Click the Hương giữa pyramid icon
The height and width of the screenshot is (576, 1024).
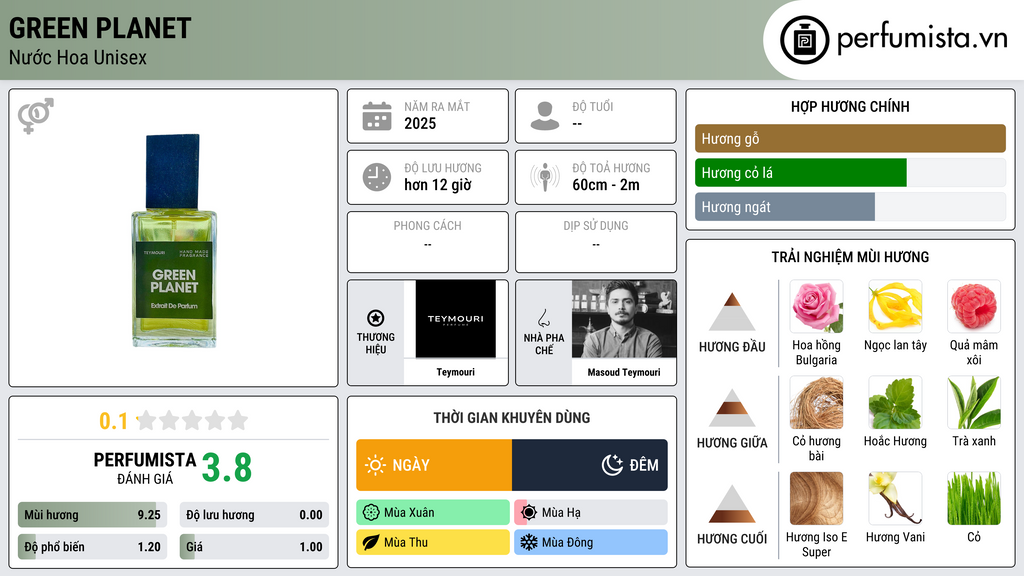[732, 408]
